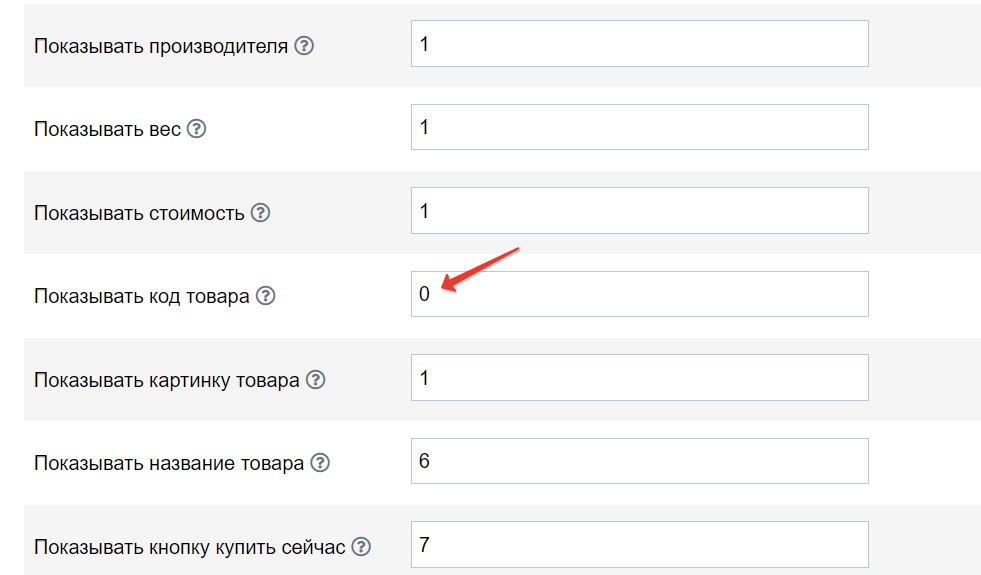Click the Показывать картинку товара label
Viewport: 981px width, 575px height.
point(166,380)
